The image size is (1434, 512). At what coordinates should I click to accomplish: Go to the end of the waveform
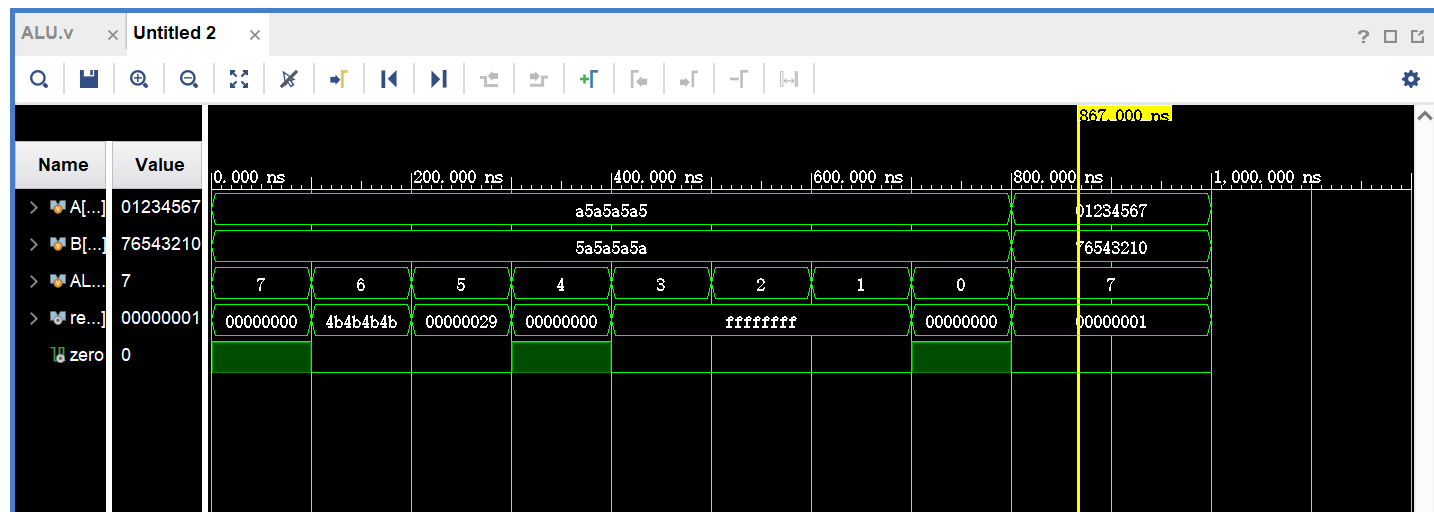click(439, 79)
